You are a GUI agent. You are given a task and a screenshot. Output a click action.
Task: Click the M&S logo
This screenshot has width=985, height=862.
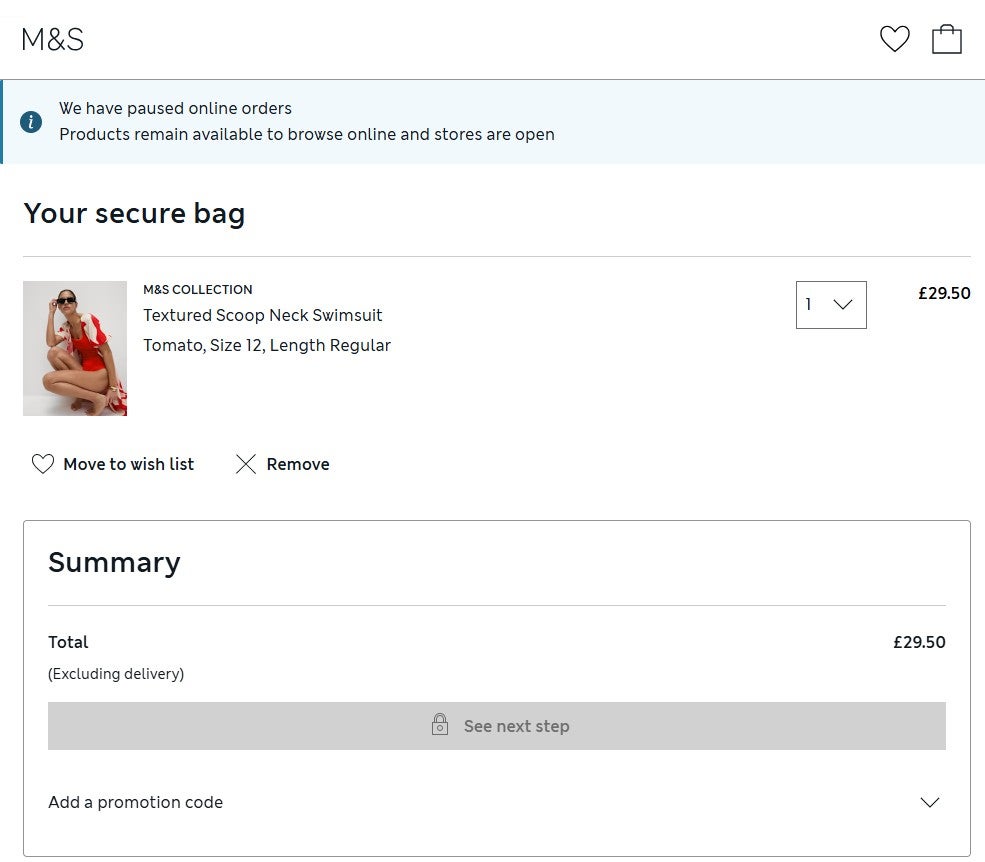52,40
